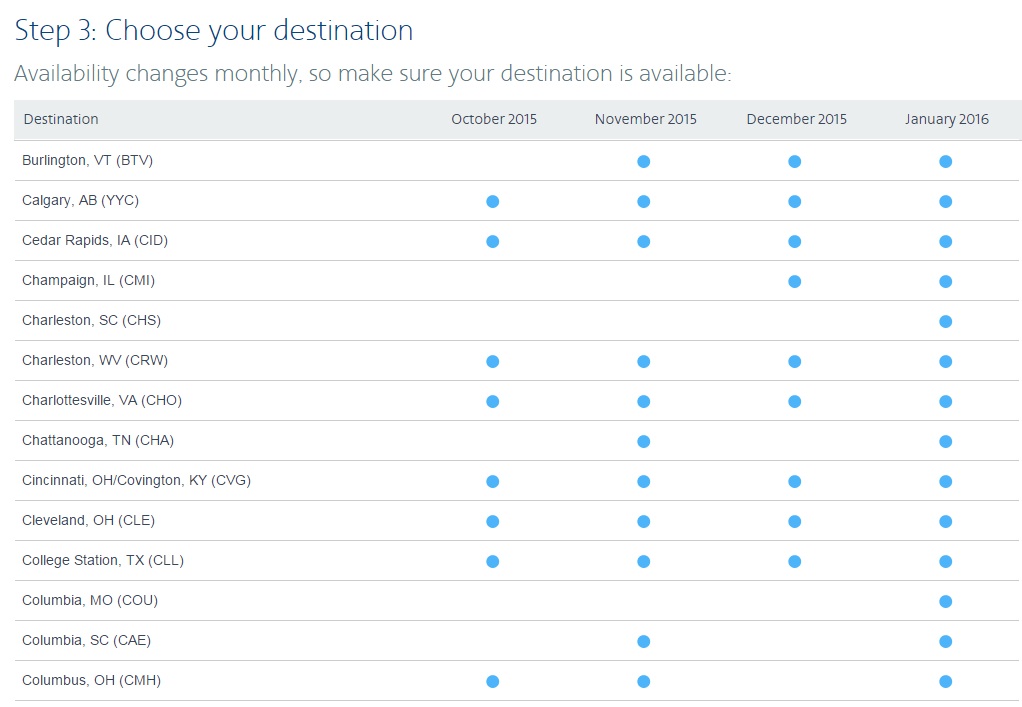Click College Station January 2016 dot
Image resolution: width=1022 pixels, height=707 pixels.
tap(945, 561)
